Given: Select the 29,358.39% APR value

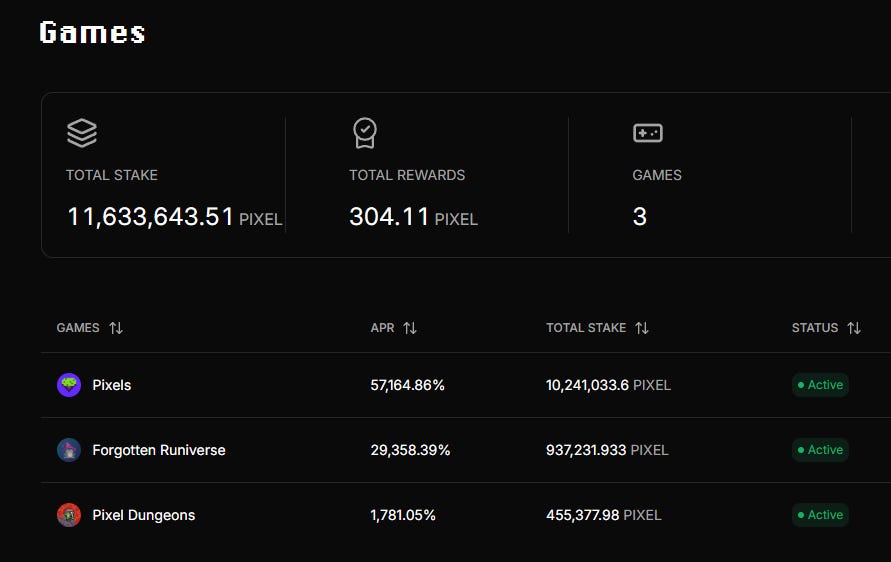Looking at the screenshot, I should click(x=410, y=450).
